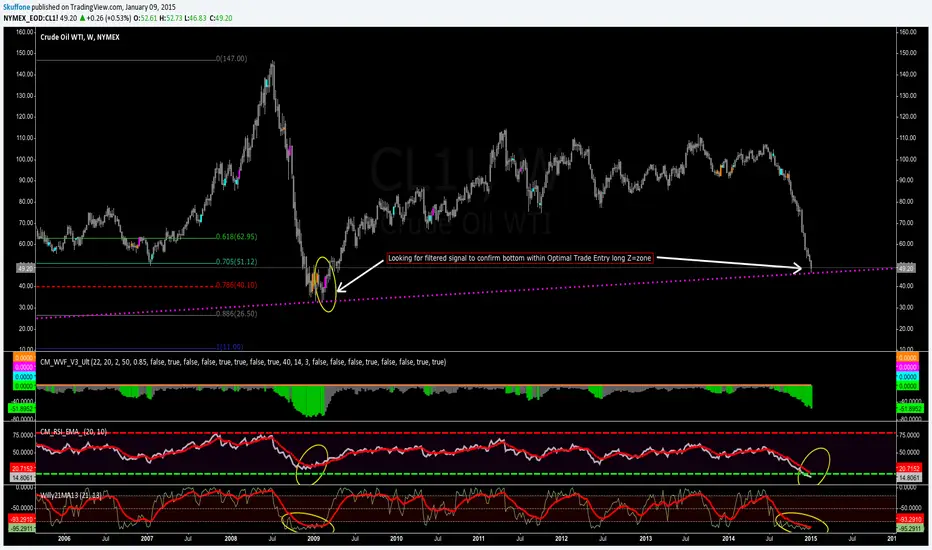Viewport: 932px width, 550px height.
Task: Click the 'published on TradingView.com, January 09, 2015' text
Action: [103, 8]
